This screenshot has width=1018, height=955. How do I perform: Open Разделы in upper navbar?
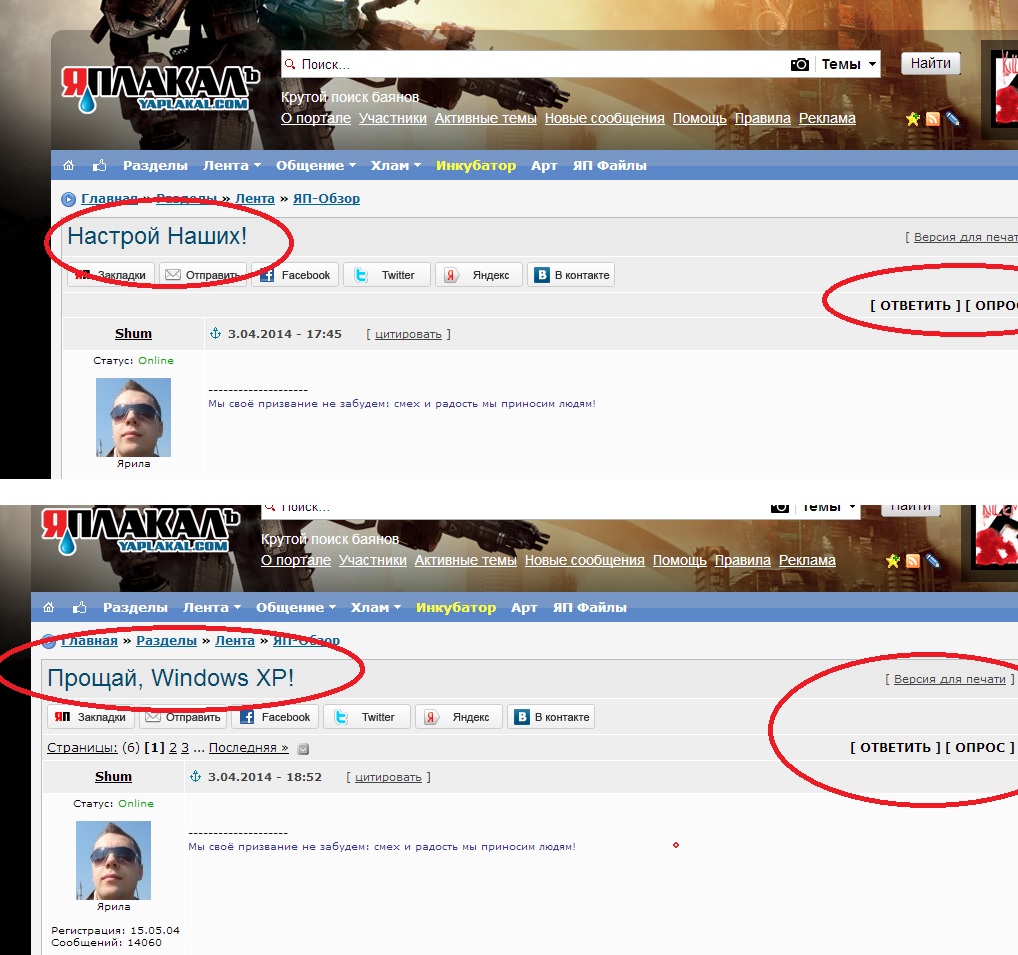[155, 166]
